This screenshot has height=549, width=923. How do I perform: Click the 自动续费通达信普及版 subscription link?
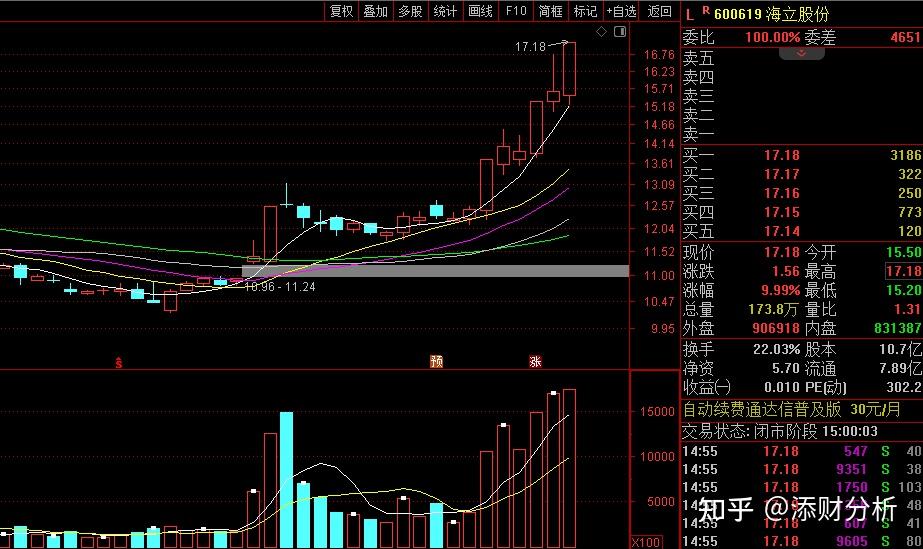point(763,410)
